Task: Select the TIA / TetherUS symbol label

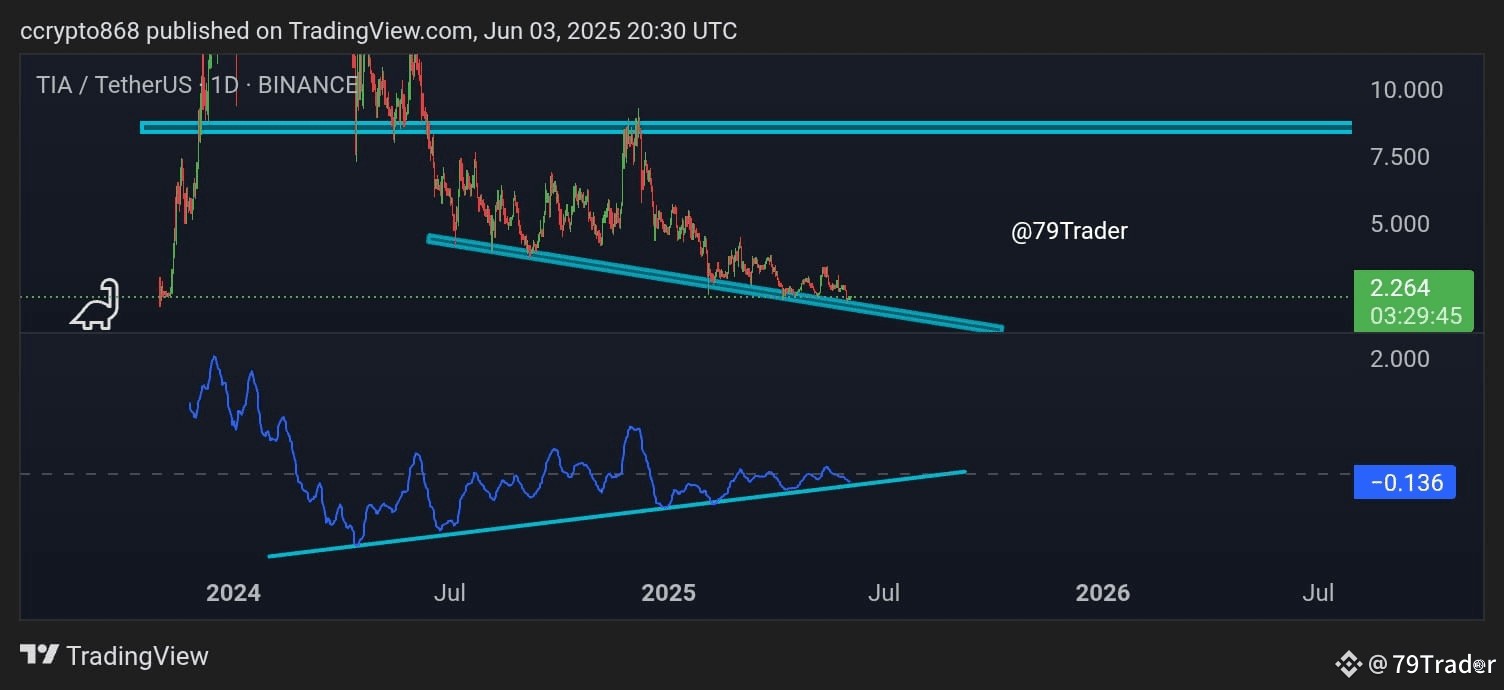Action: coord(114,85)
